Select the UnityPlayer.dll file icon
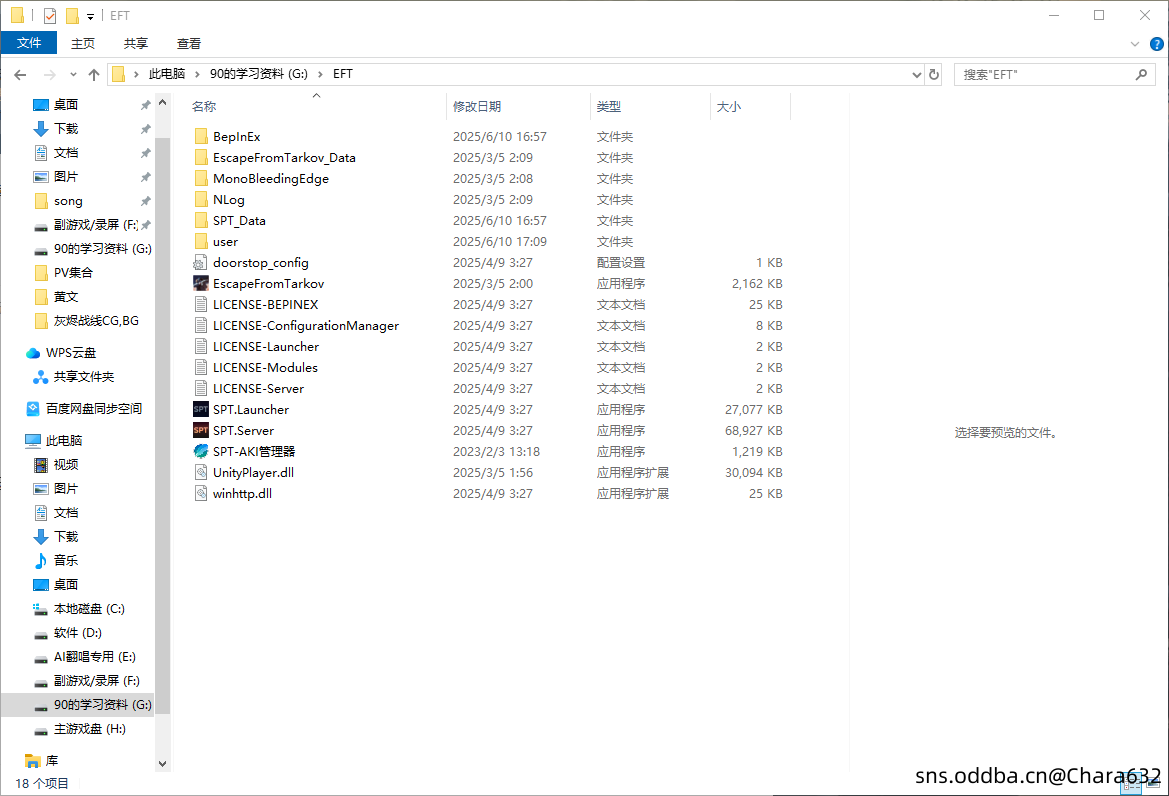This screenshot has width=1169, height=796. [x=201, y=472]
